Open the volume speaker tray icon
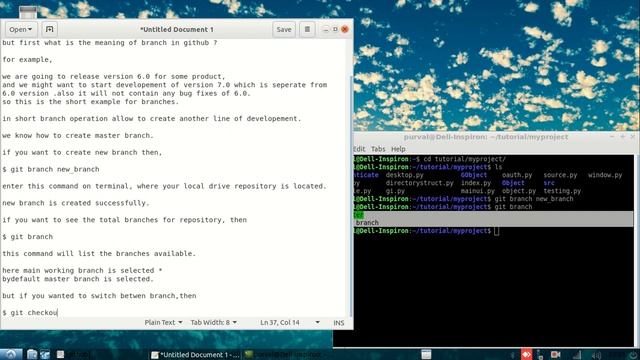Screen dimensions: 640x360 coord(596,355)
